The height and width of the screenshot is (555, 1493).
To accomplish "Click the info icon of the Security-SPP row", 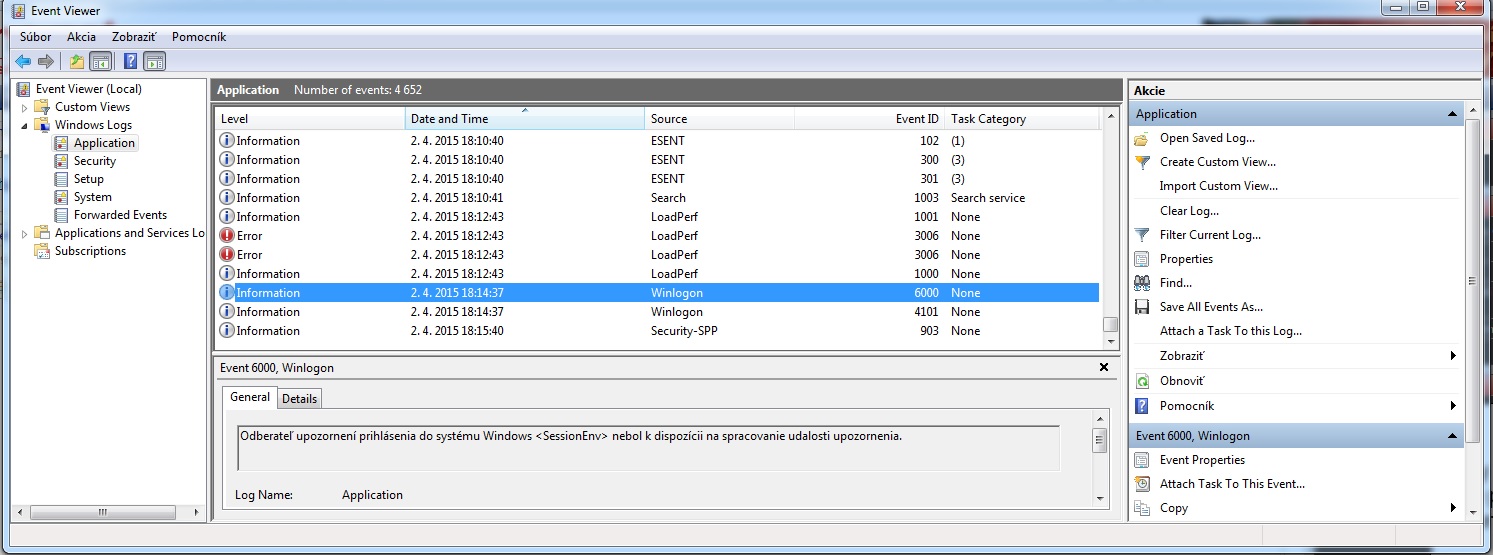I will point(227,331).
